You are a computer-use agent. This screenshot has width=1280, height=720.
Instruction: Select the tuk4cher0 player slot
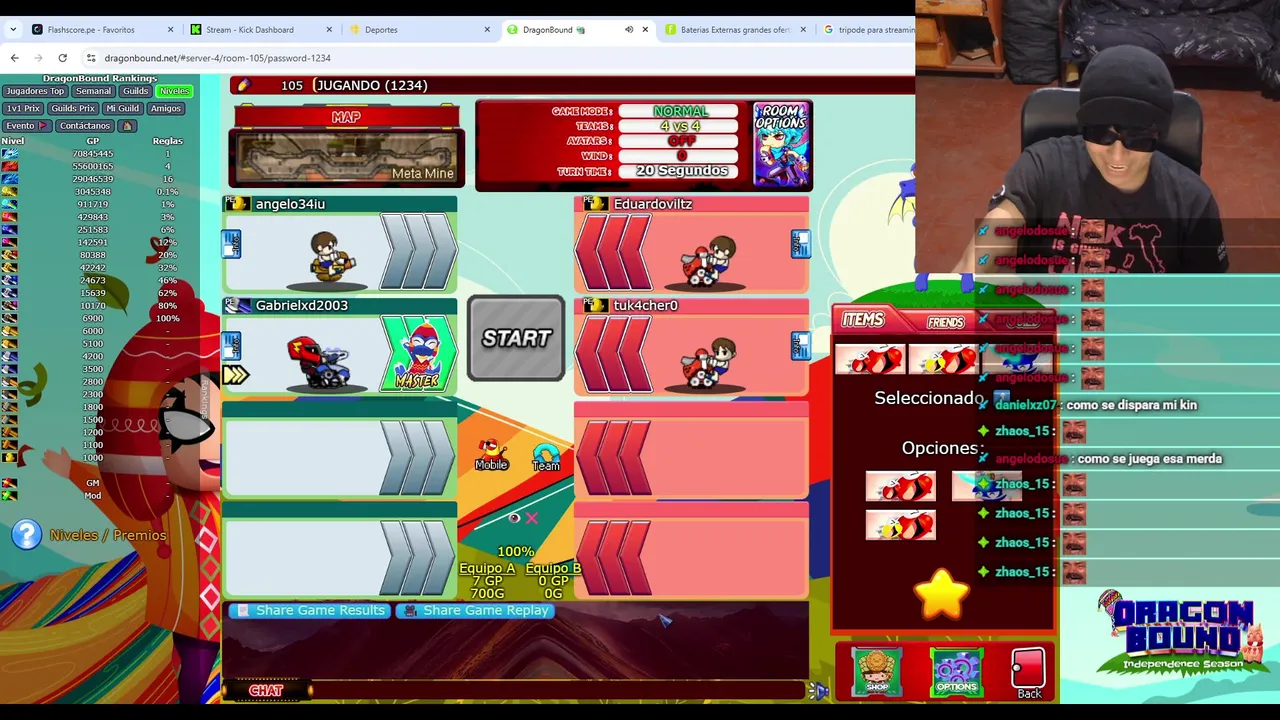click(x=691, y=346)
